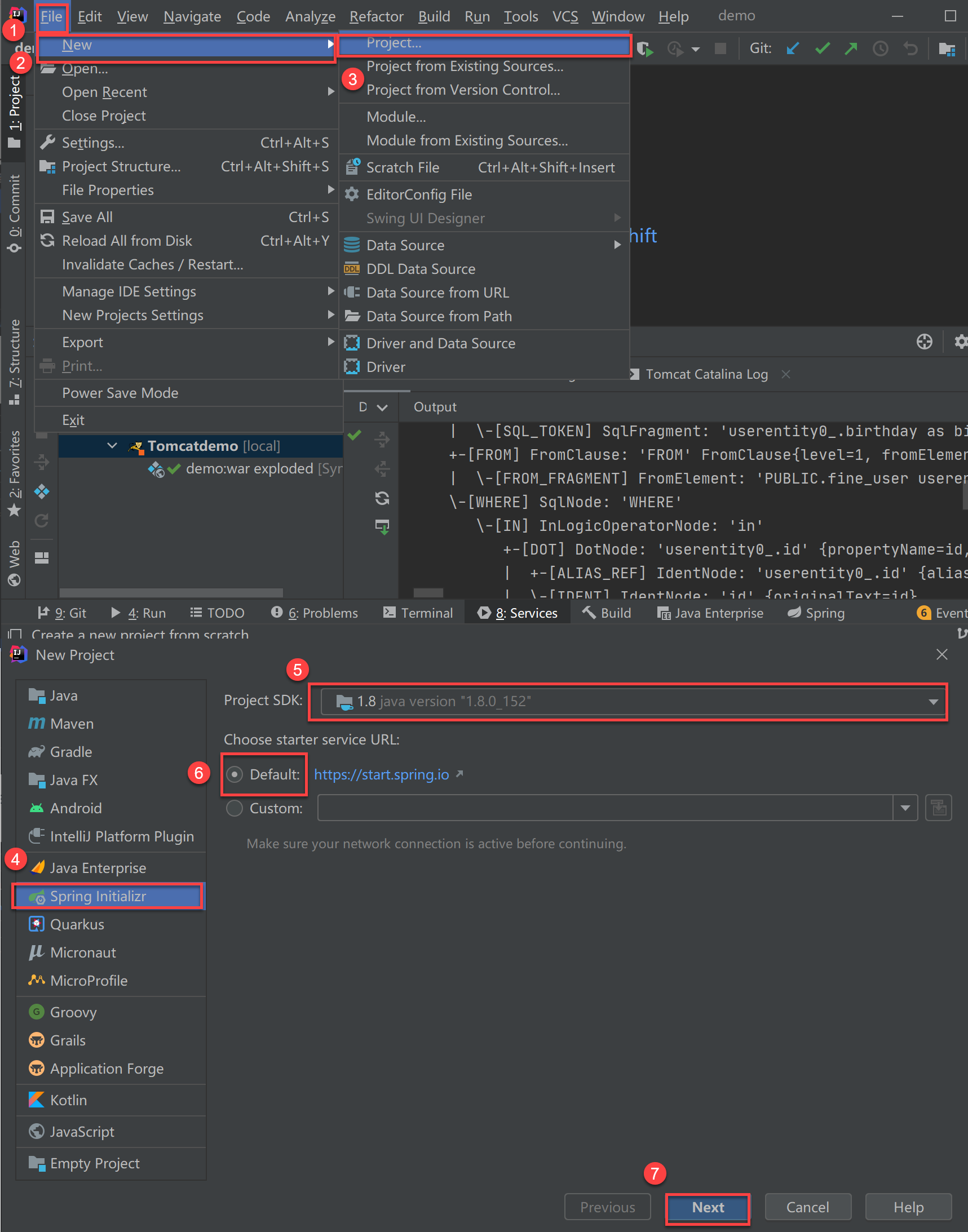Open the Java Enterprise tool window in bottom bar
The width and height of the screenshot is (968, 1232).
pyautogui.click(x=710, y=613)
